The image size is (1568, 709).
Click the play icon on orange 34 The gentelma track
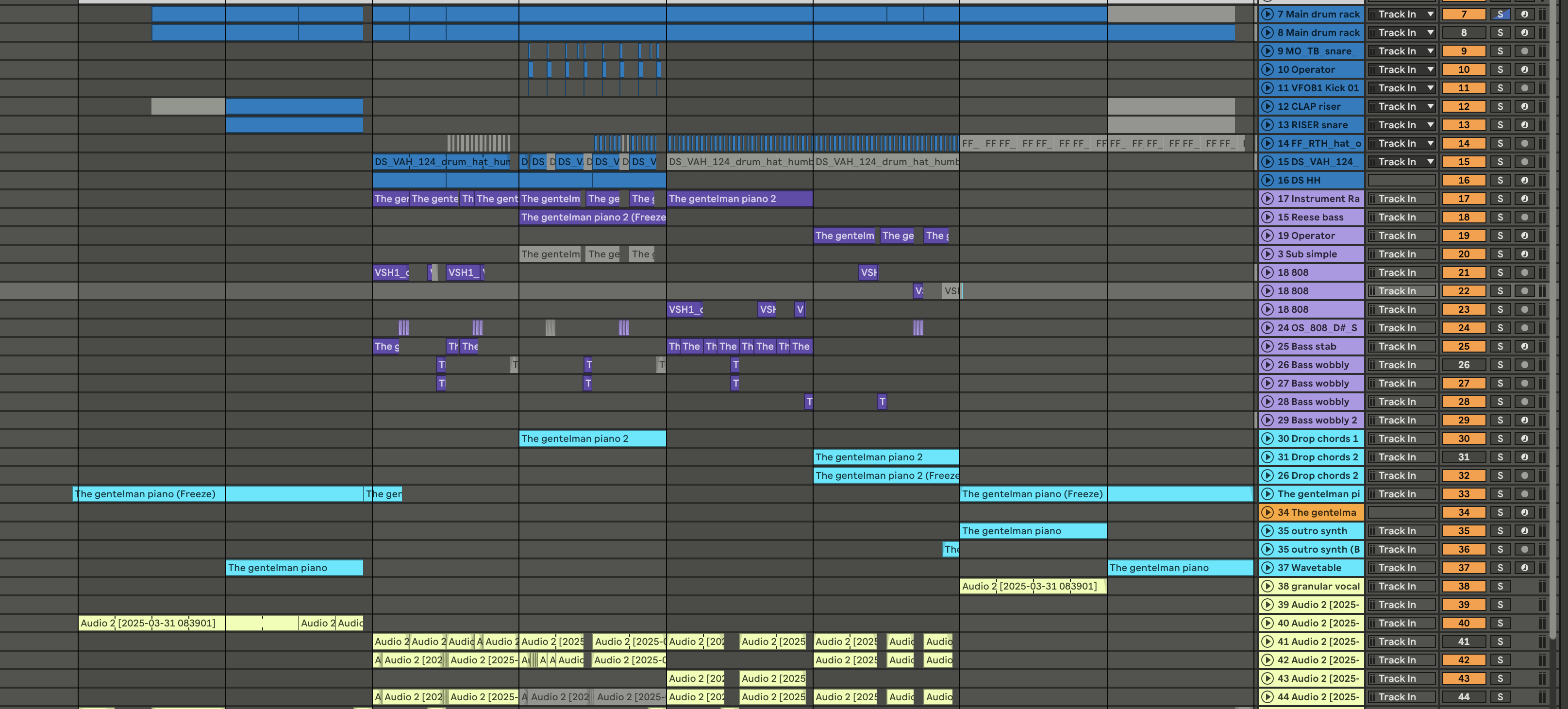pyautogui.click(x=1268, y=512)
